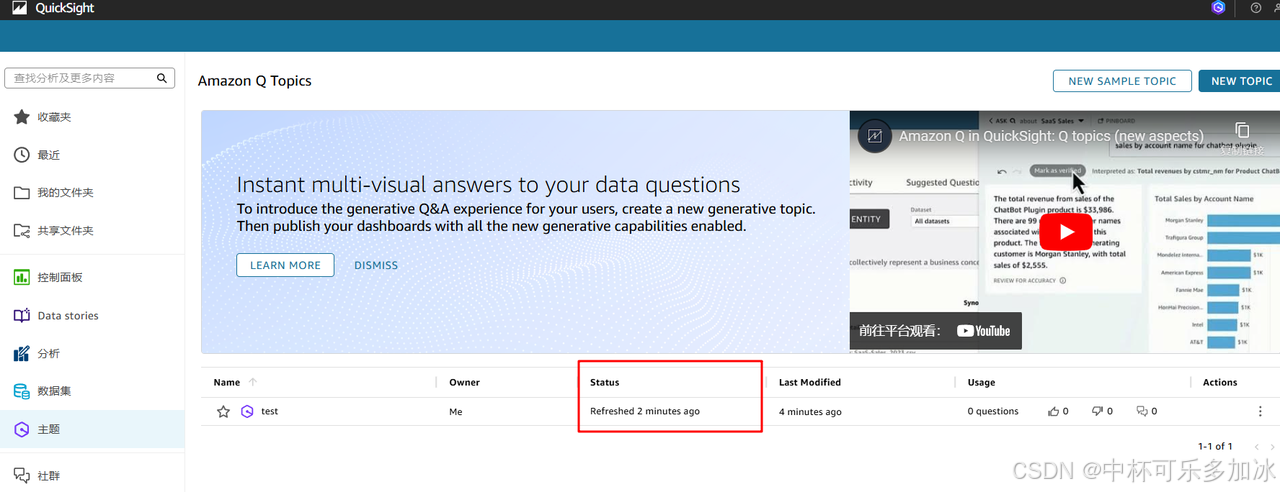Click the NEW TOPIC button
Image resolution: width=1280 pixels, height=492 pixels.
pos(1241,81)
